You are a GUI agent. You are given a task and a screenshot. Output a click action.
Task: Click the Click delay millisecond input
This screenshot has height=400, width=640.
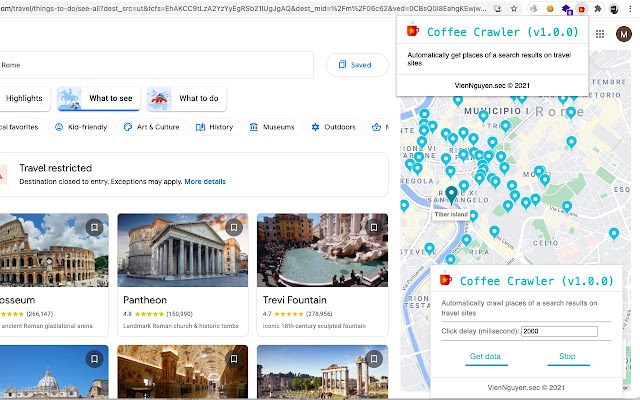pos(559,331)
